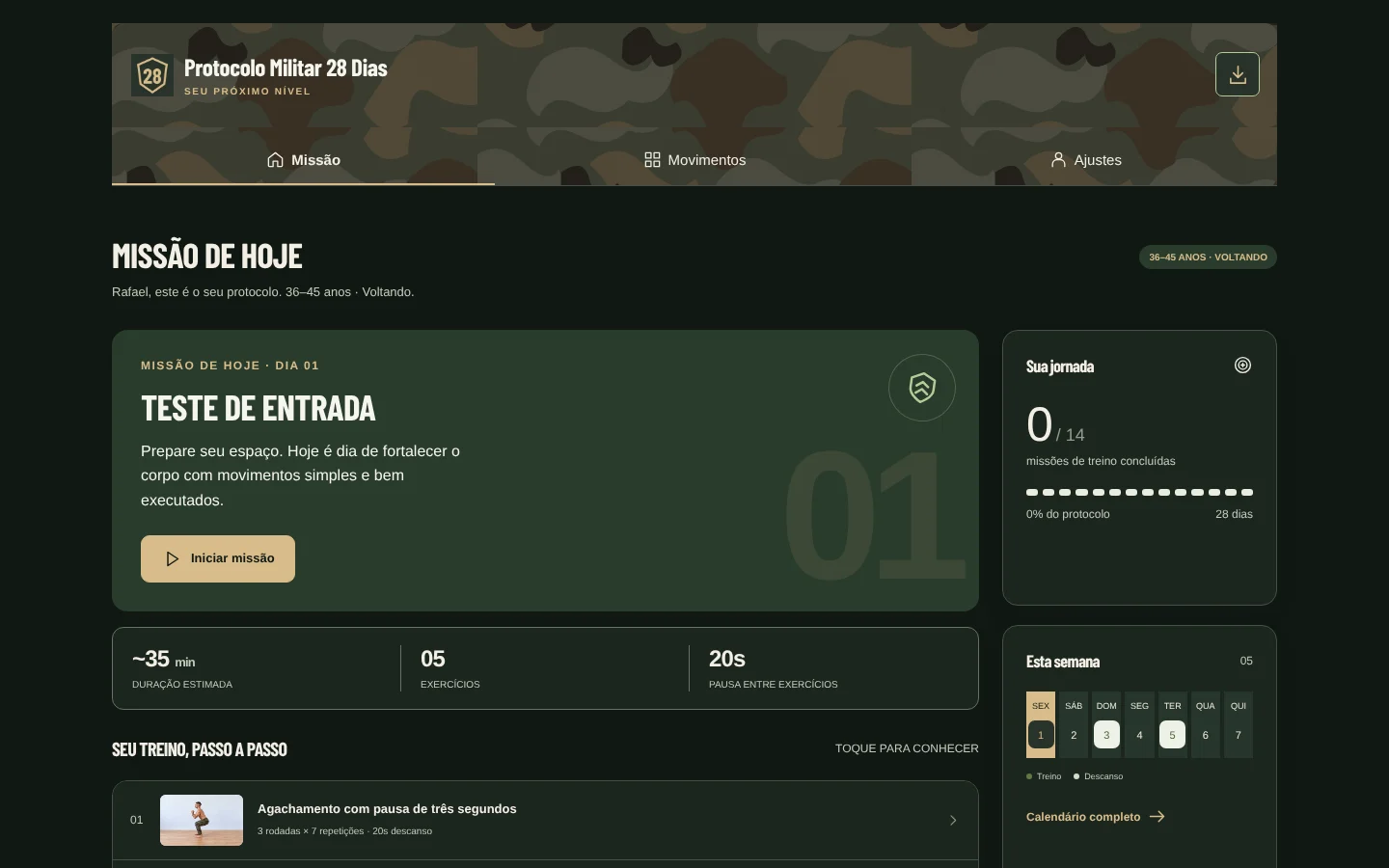1389x868 pixels.
Task: Click the 36–45 ANOS · VOLTANDO badge
Action: click(x=1208, y=258)
